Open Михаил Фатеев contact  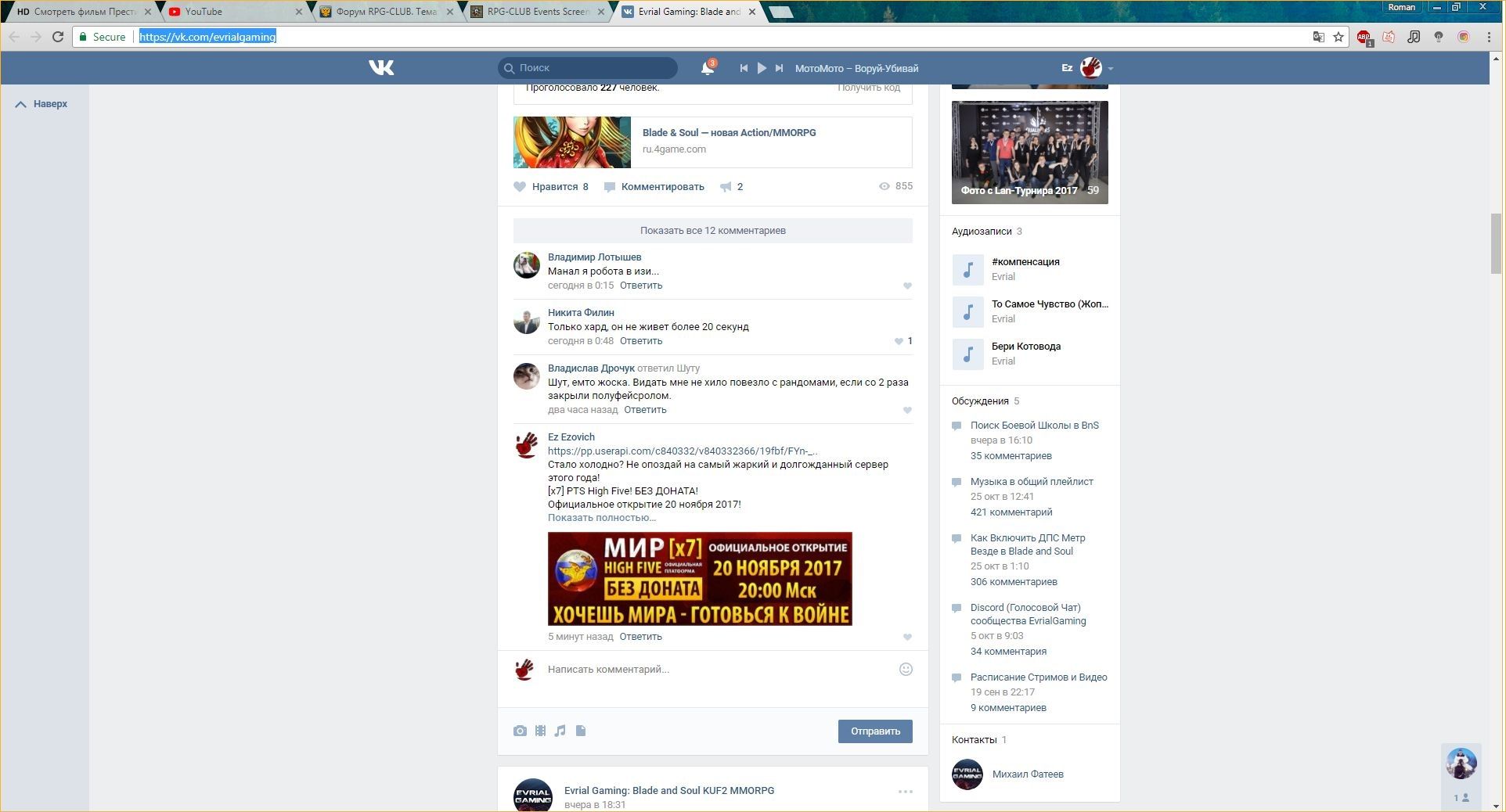tap(1028, 774)
